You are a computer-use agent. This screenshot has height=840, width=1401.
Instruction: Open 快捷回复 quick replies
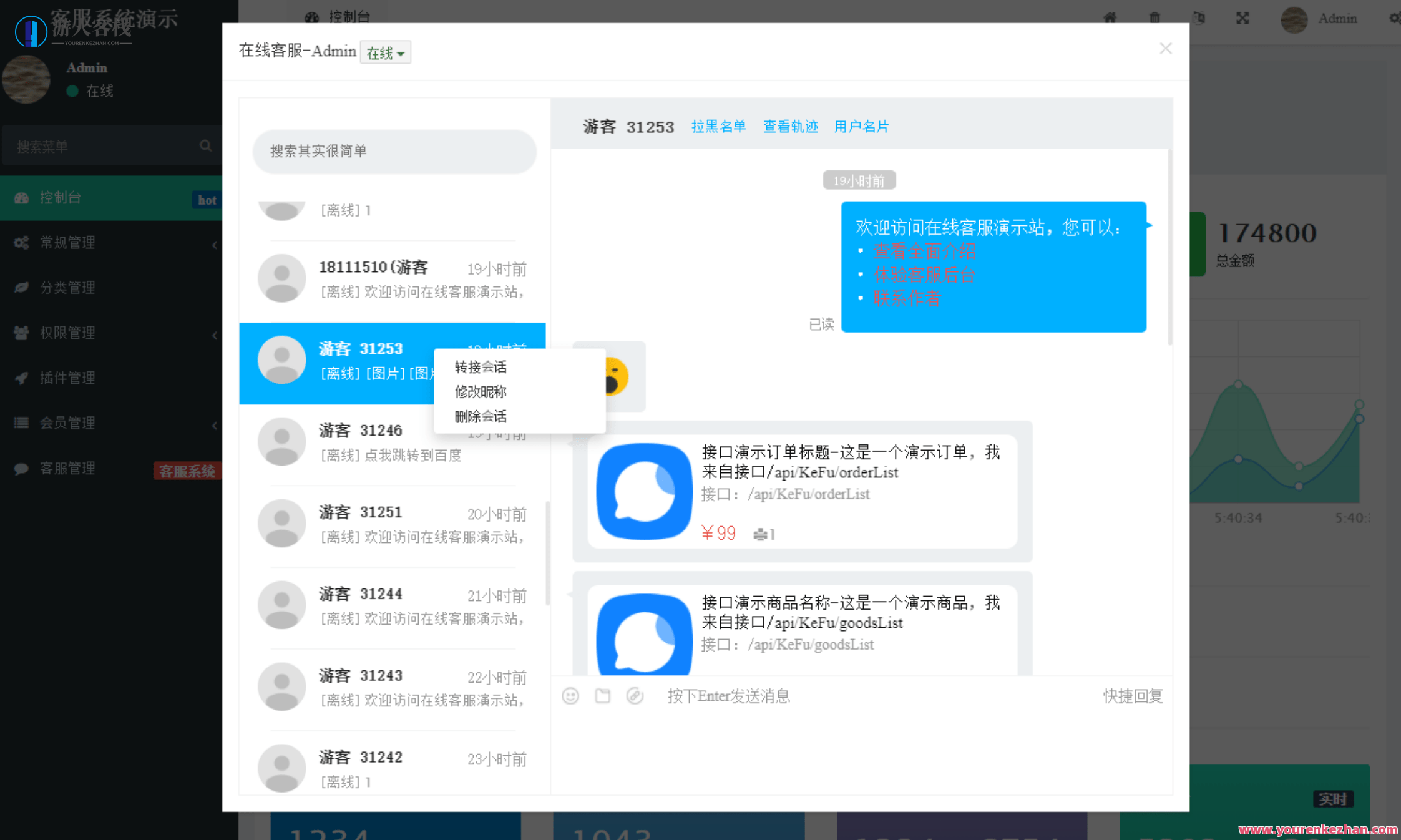pyautogui.click(x=1133, y=696)
